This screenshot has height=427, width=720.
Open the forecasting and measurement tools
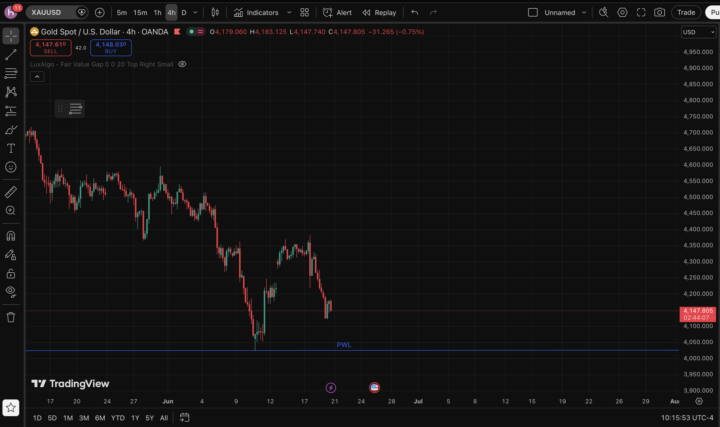[11, 111]
